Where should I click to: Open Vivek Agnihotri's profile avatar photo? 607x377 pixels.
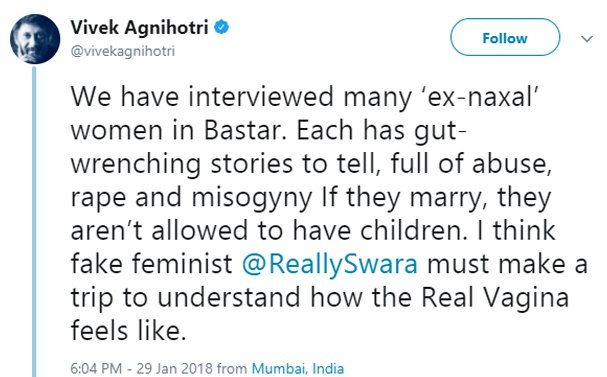pos(35,39)
